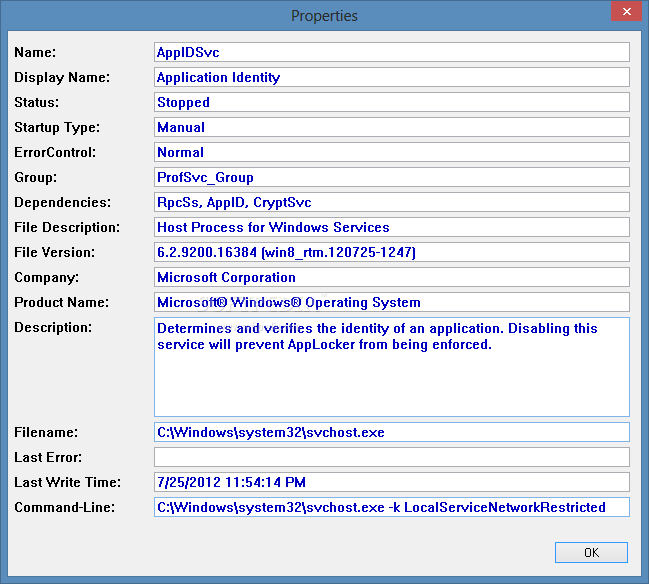Click the "Company:" label

click(x=46, y=277)
